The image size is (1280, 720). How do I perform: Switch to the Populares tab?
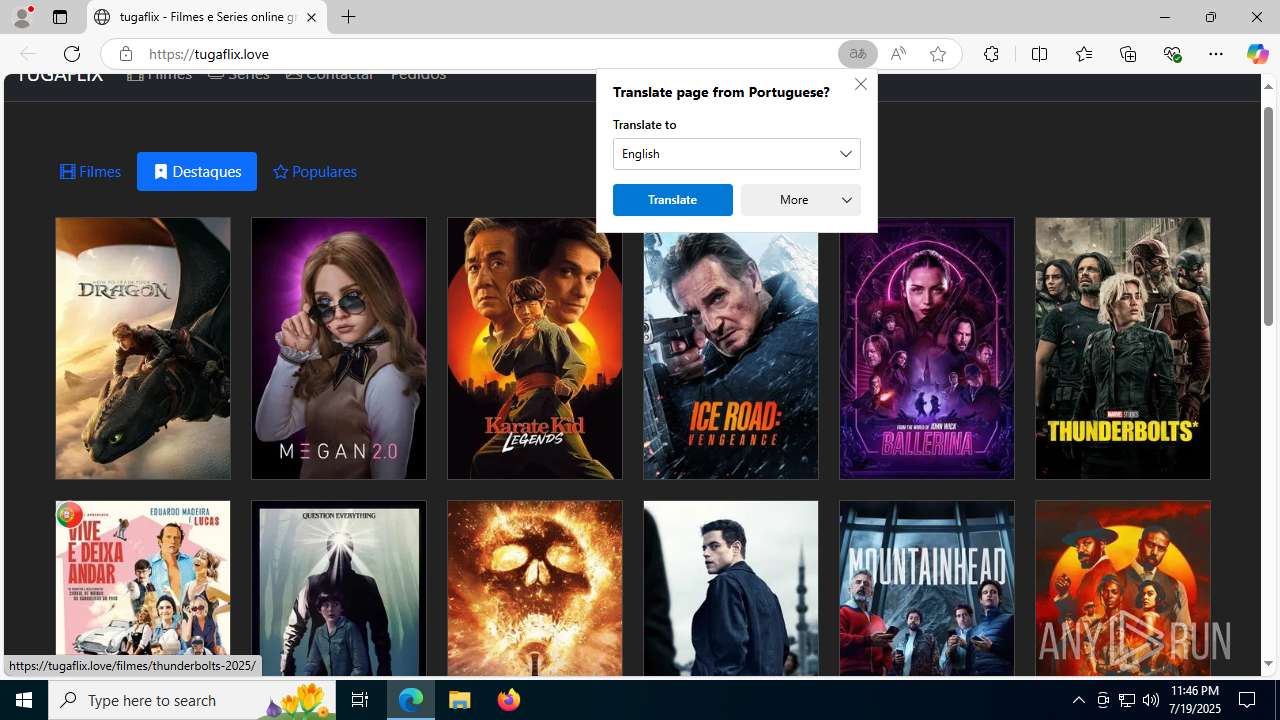point(315,172)
